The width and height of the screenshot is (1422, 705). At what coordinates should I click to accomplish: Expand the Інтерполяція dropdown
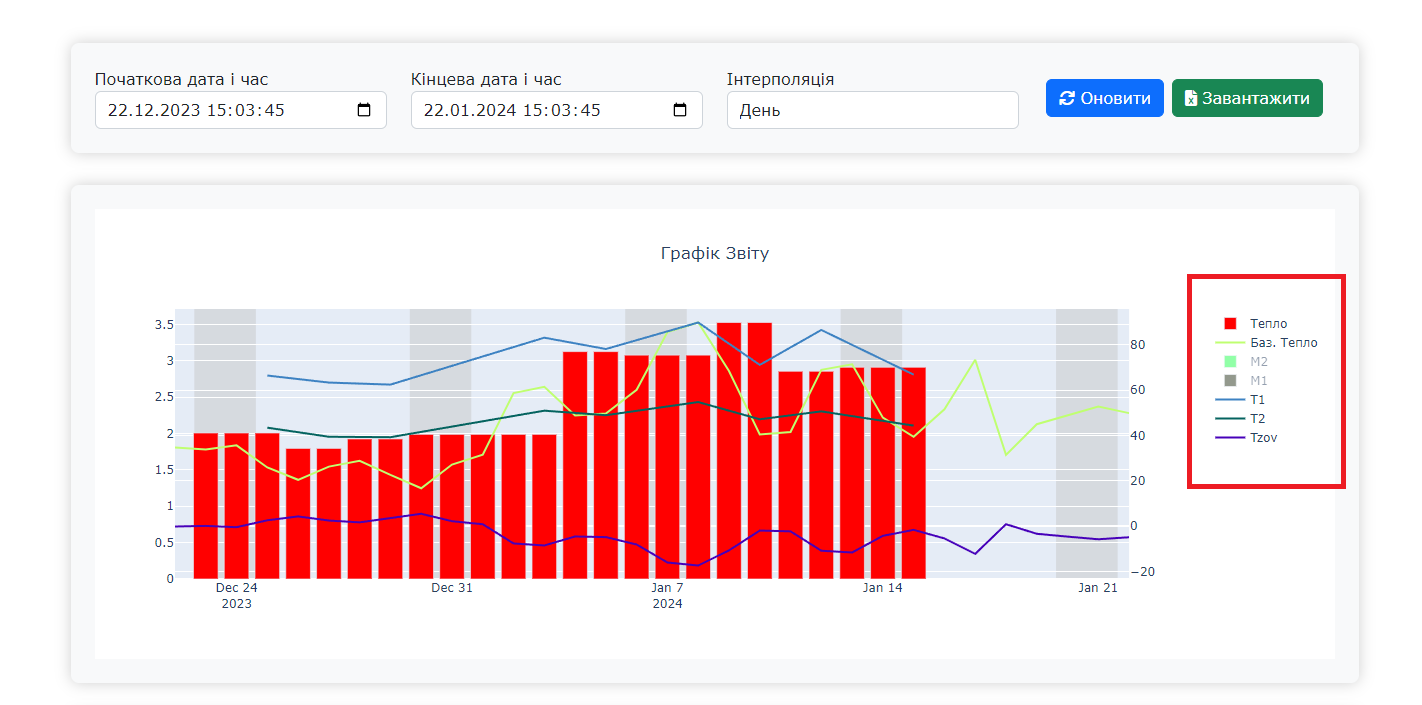(x=872, y=110)
